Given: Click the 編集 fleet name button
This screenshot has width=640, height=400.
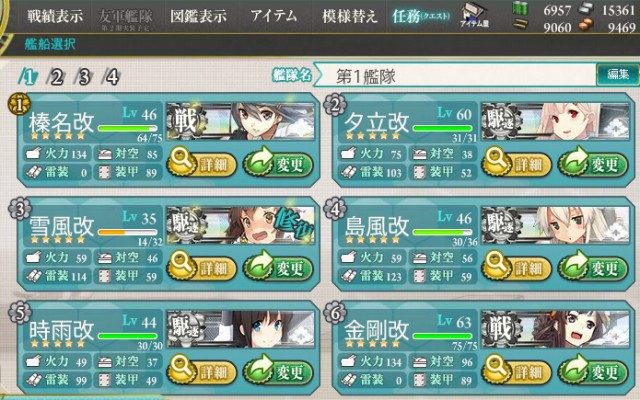Looking at the screenshot, I should 618,75.
